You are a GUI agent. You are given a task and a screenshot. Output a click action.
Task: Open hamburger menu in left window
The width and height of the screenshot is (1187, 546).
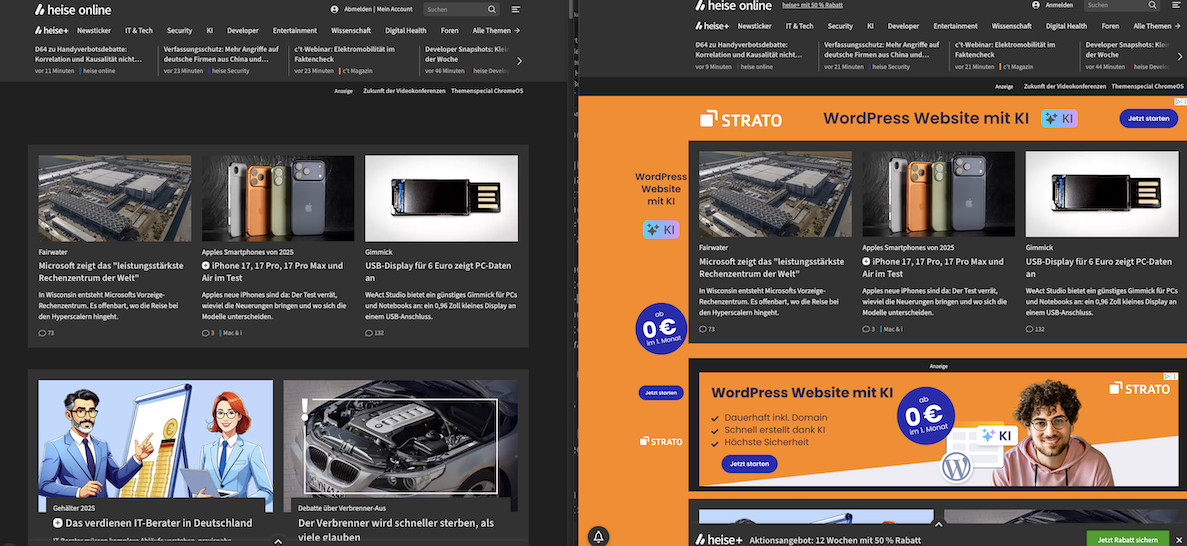[516, 9]
